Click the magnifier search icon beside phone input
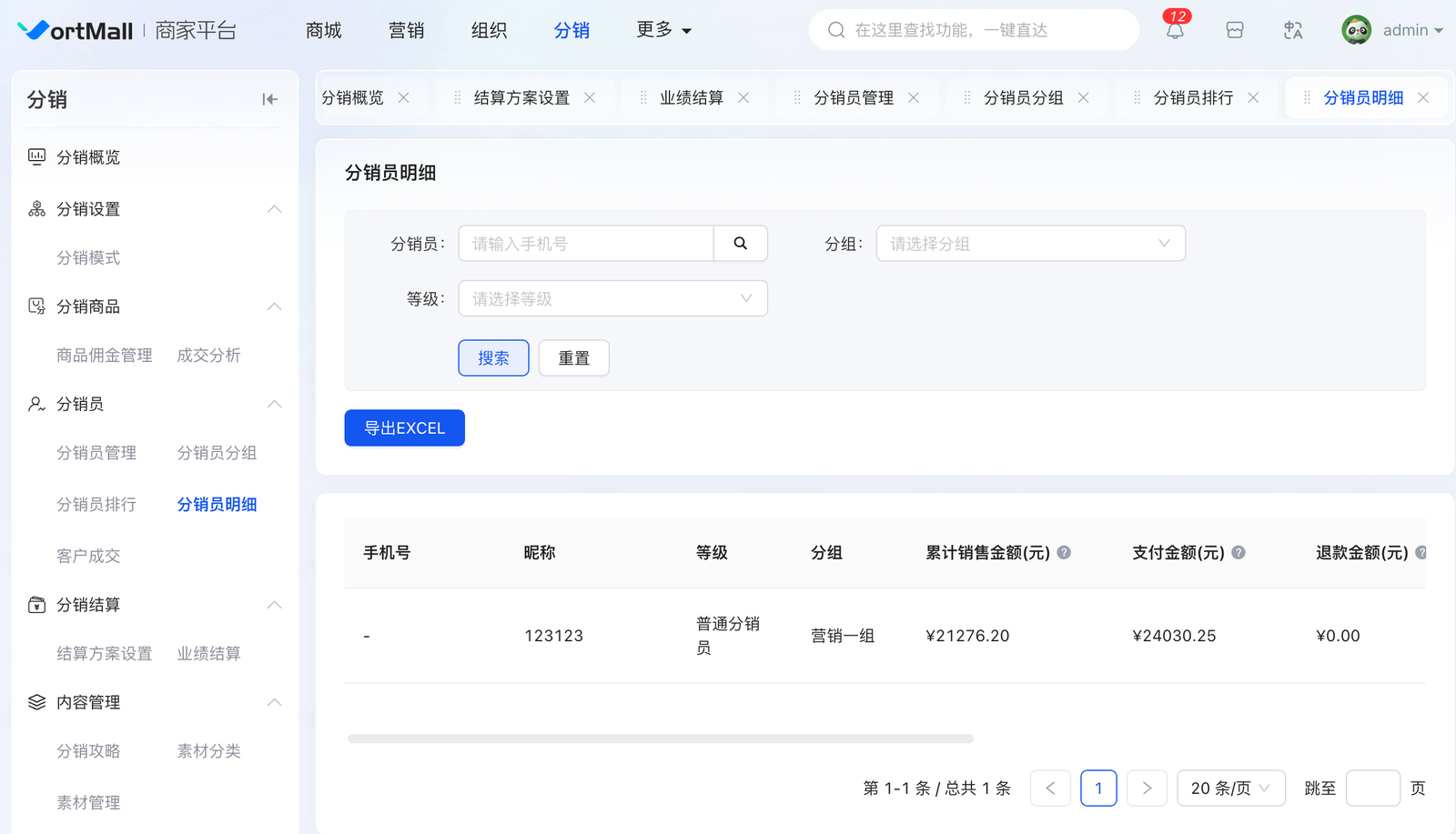 (740, 244)
